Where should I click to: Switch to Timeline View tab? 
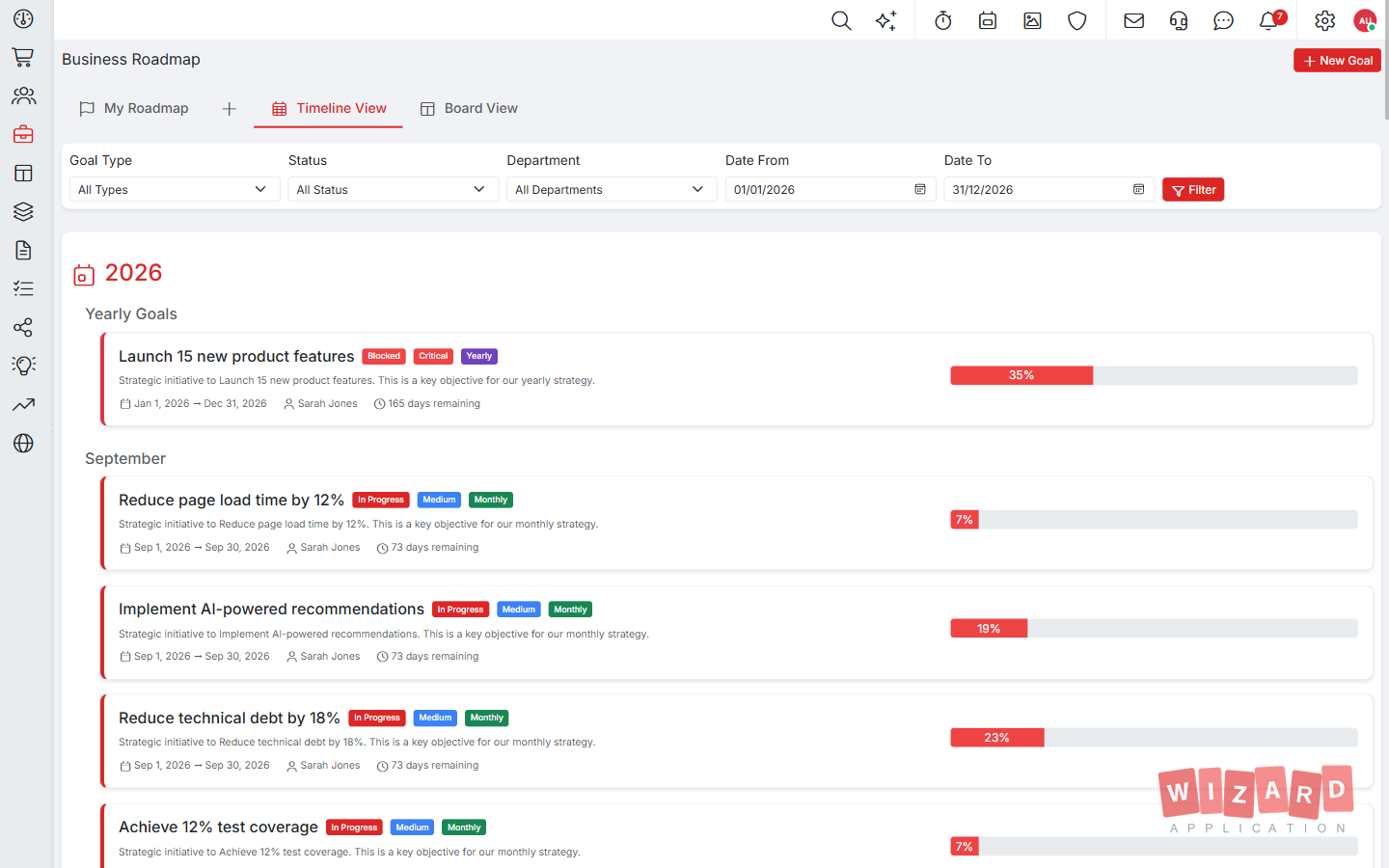[x=328, y=108]
